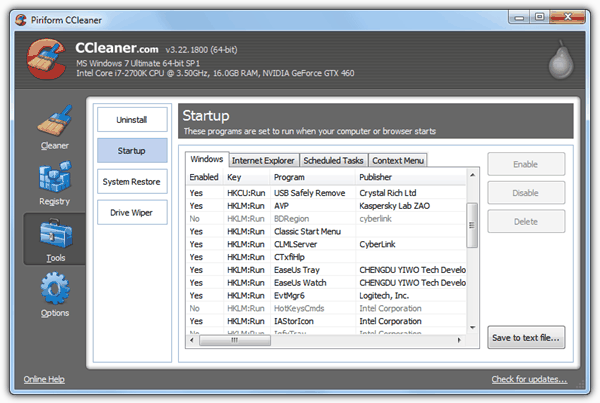This screenshot has width=600, height=403.
Task: Click the horizontal scrollbar left arrow
Action: pos(192,340)
